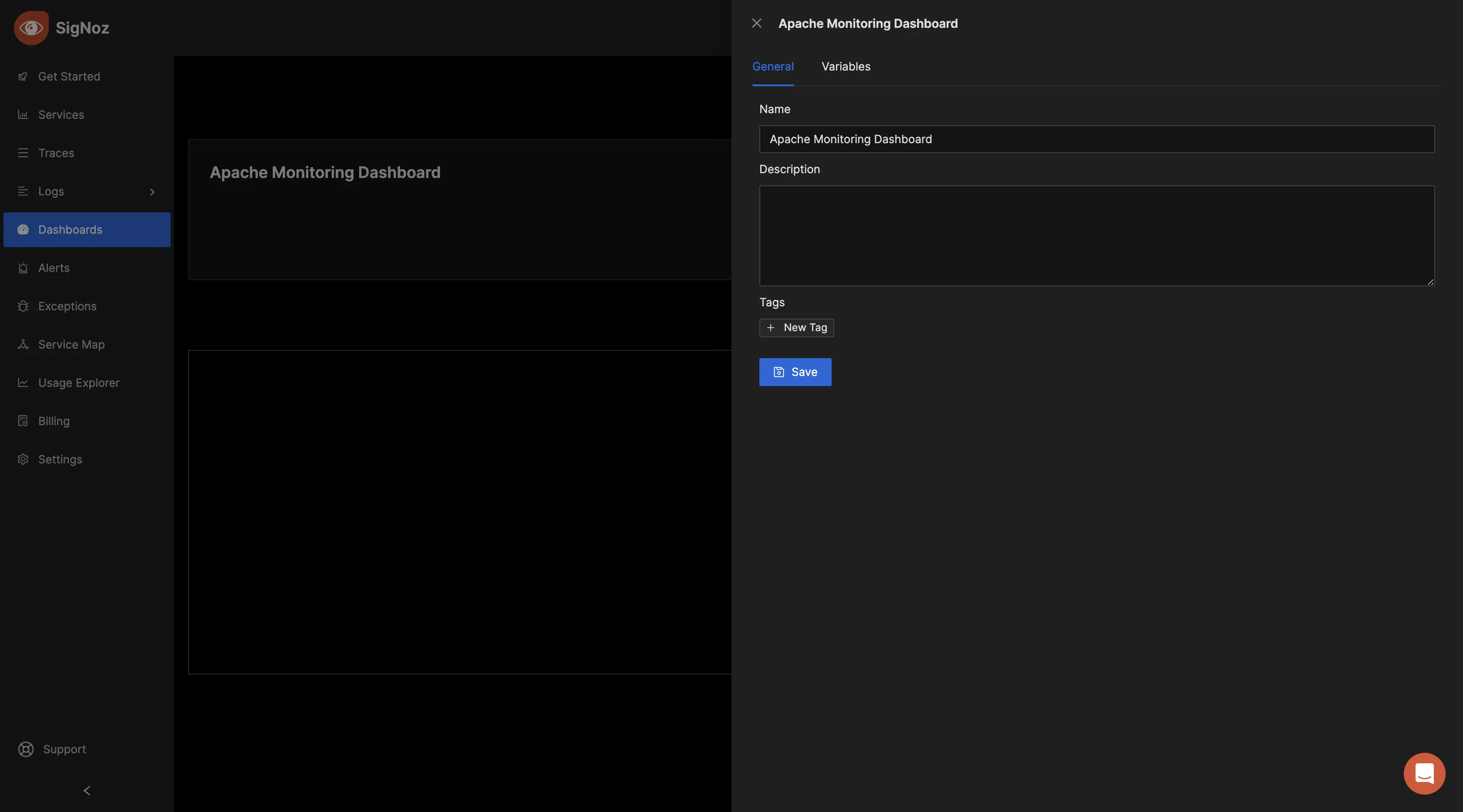
Task: Save the dashboard settings
Action: point(795,372)
